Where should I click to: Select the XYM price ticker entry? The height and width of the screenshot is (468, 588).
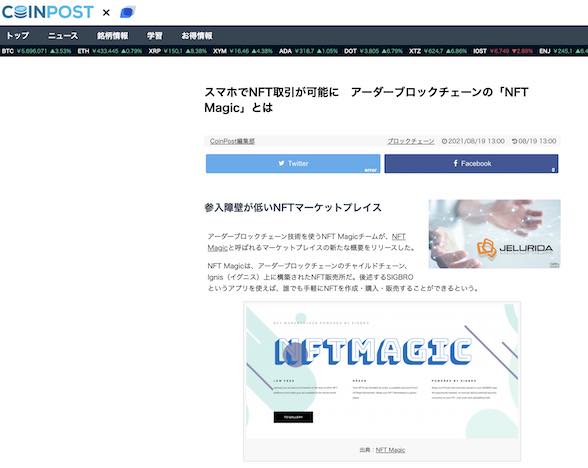(243, 51)
